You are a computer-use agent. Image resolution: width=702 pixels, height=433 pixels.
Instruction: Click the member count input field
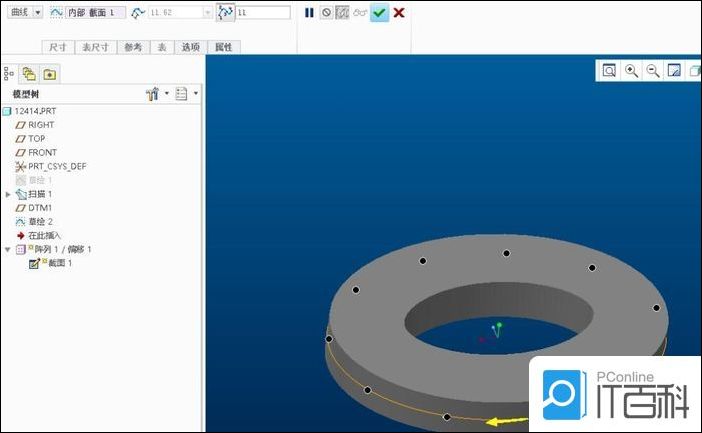tap(262, 12)
